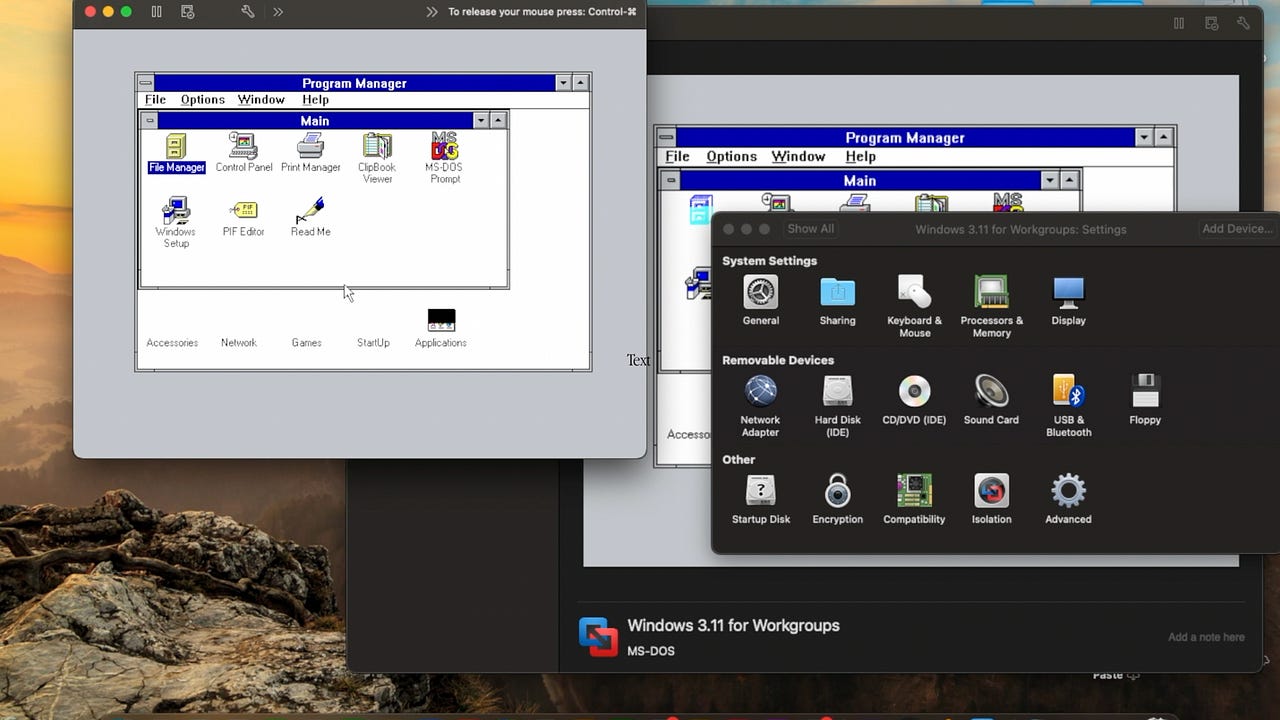Image resolution: width=1280 pixels, height=720 pixels.
Task: Open CD/DVD (IDE) settings
Action: tap(914, 400)
